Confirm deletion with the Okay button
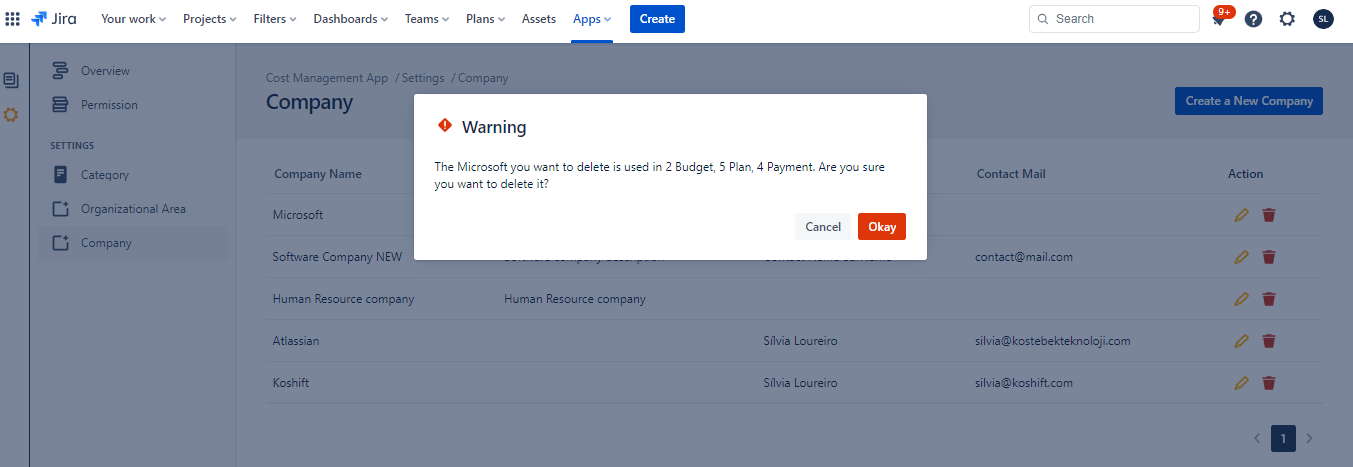 [882, 227]
